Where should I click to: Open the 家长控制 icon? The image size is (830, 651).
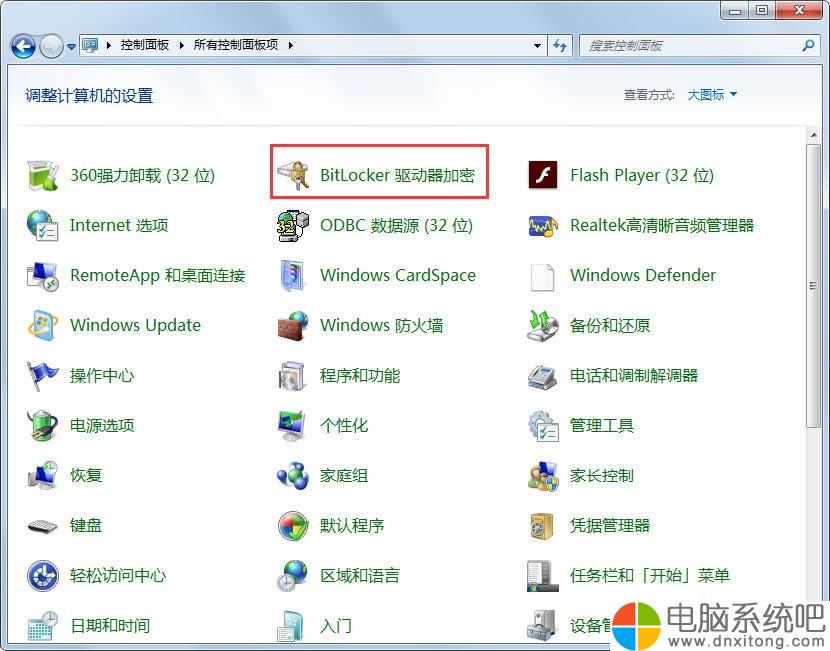pos(543,475)
